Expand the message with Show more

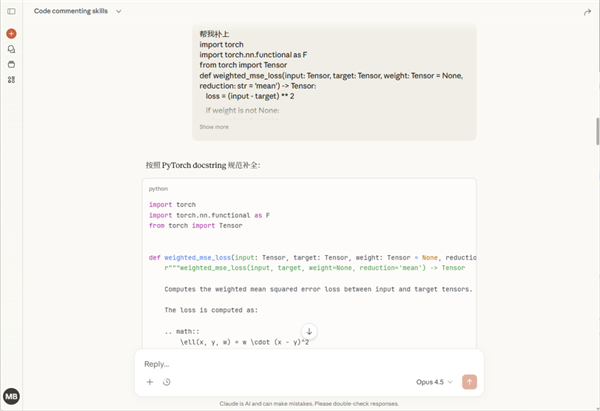point(214,127)
